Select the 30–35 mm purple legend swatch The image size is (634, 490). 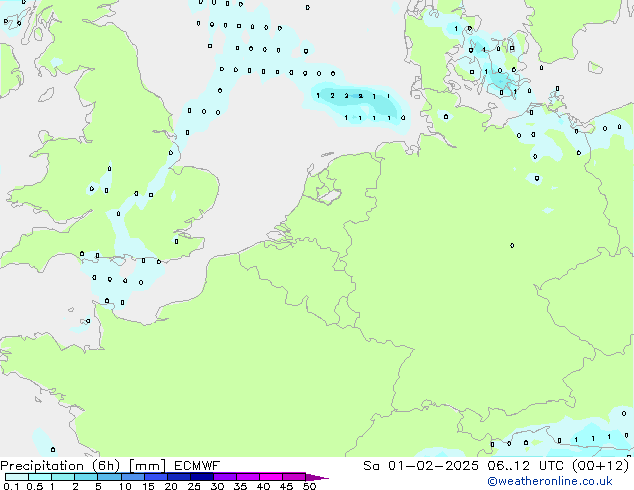point(225,477)
